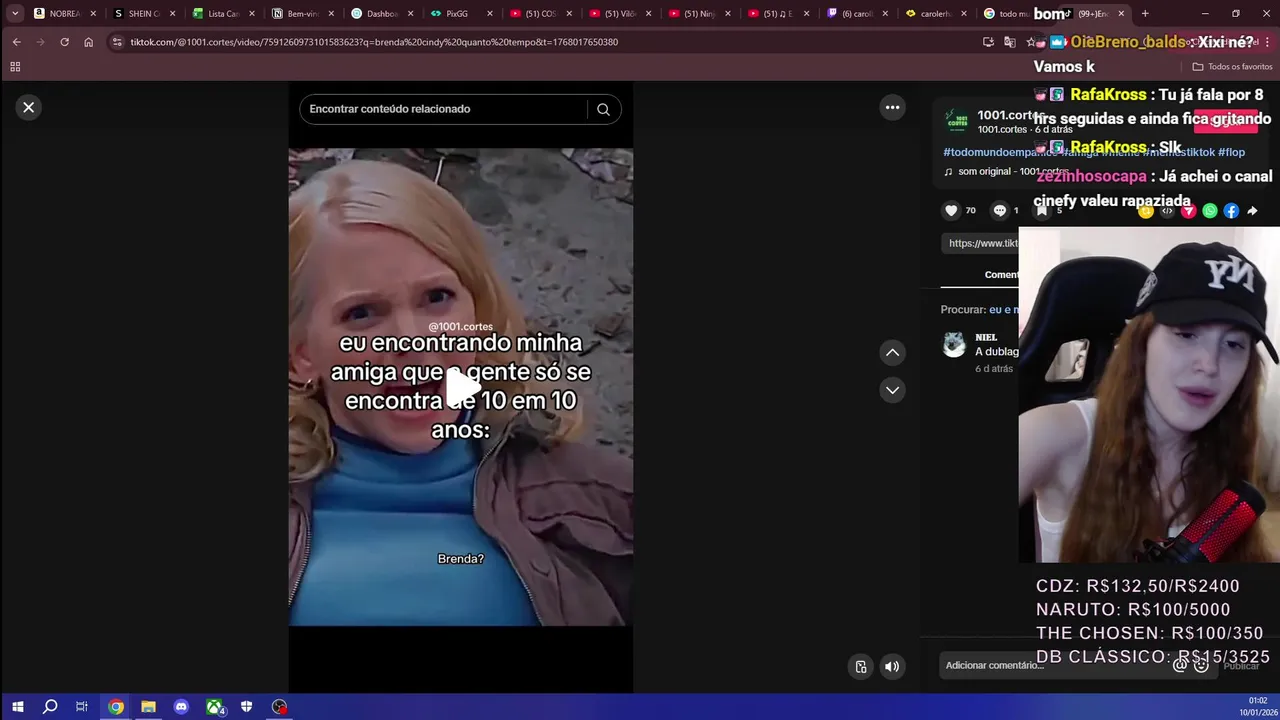Share the video via WhatsApp icon
Screen dimensions: 1280x720
coord(1210,211)
